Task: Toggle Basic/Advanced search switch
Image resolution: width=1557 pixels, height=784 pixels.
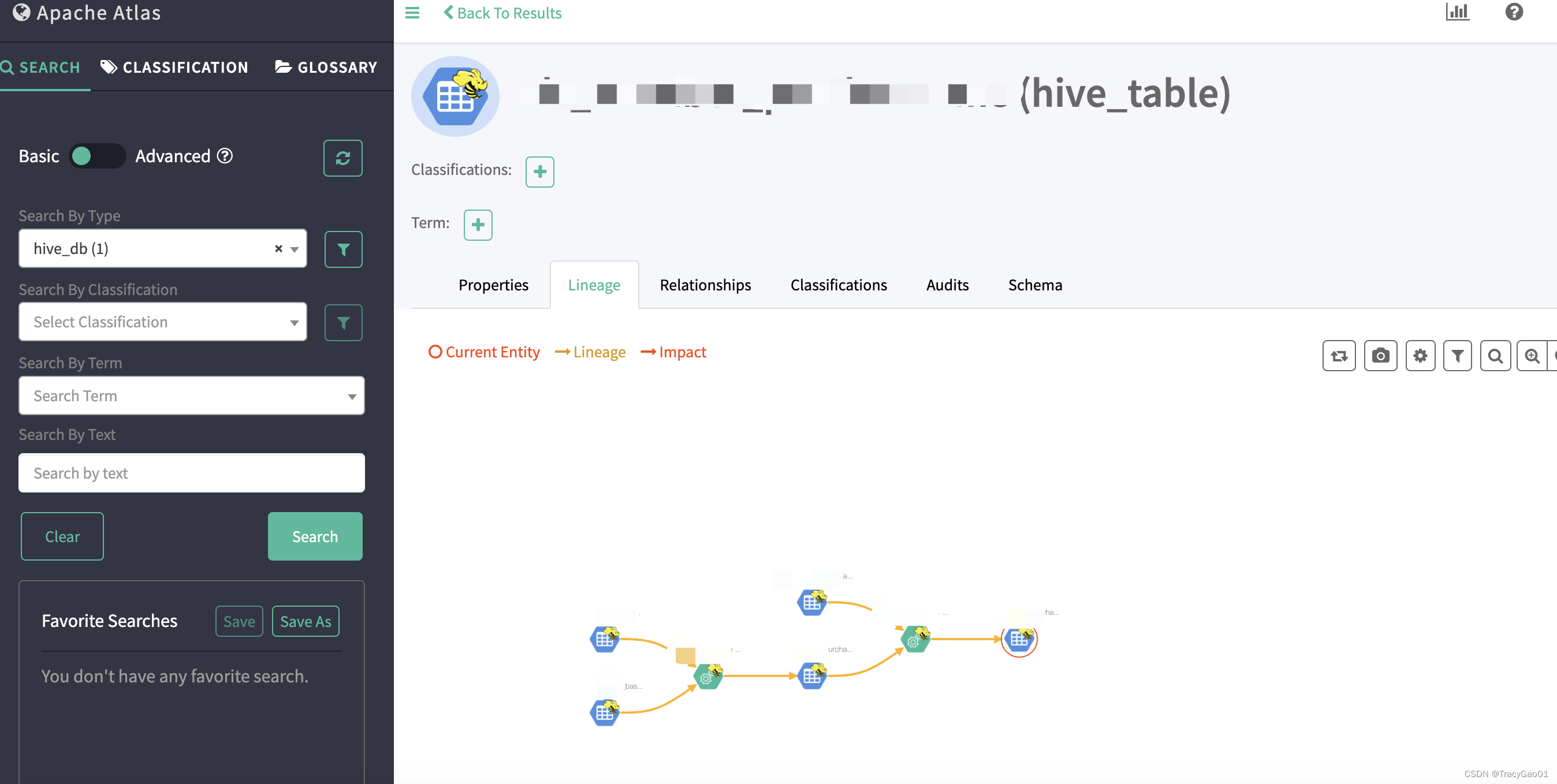Action: point(96,156)
